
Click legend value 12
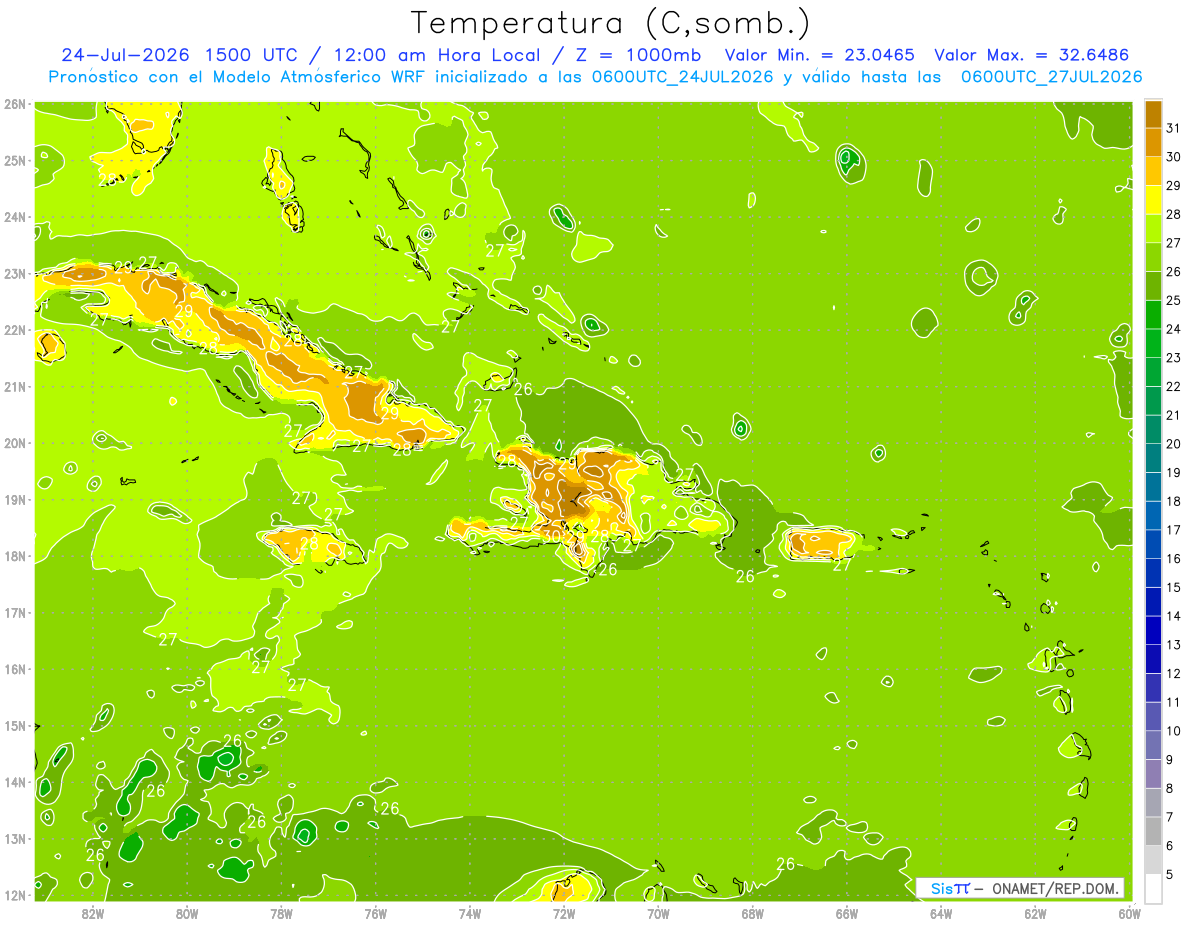[1173, 673]
